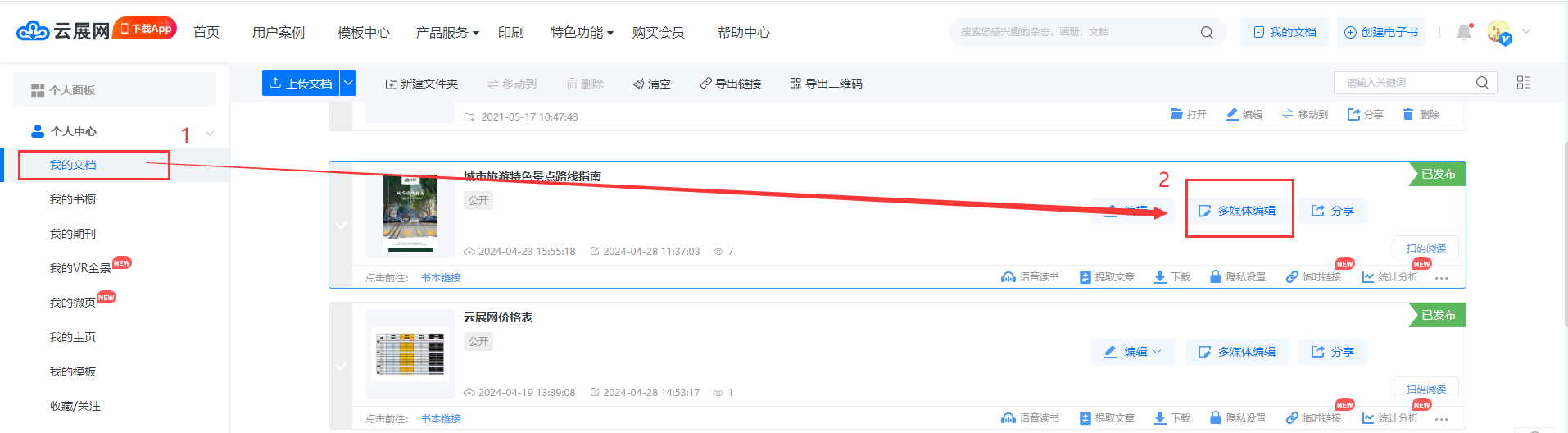Switch to grid view layout icon
Image resolution: width=1568 pixels, height=433 pixels.
point(1523,83)
